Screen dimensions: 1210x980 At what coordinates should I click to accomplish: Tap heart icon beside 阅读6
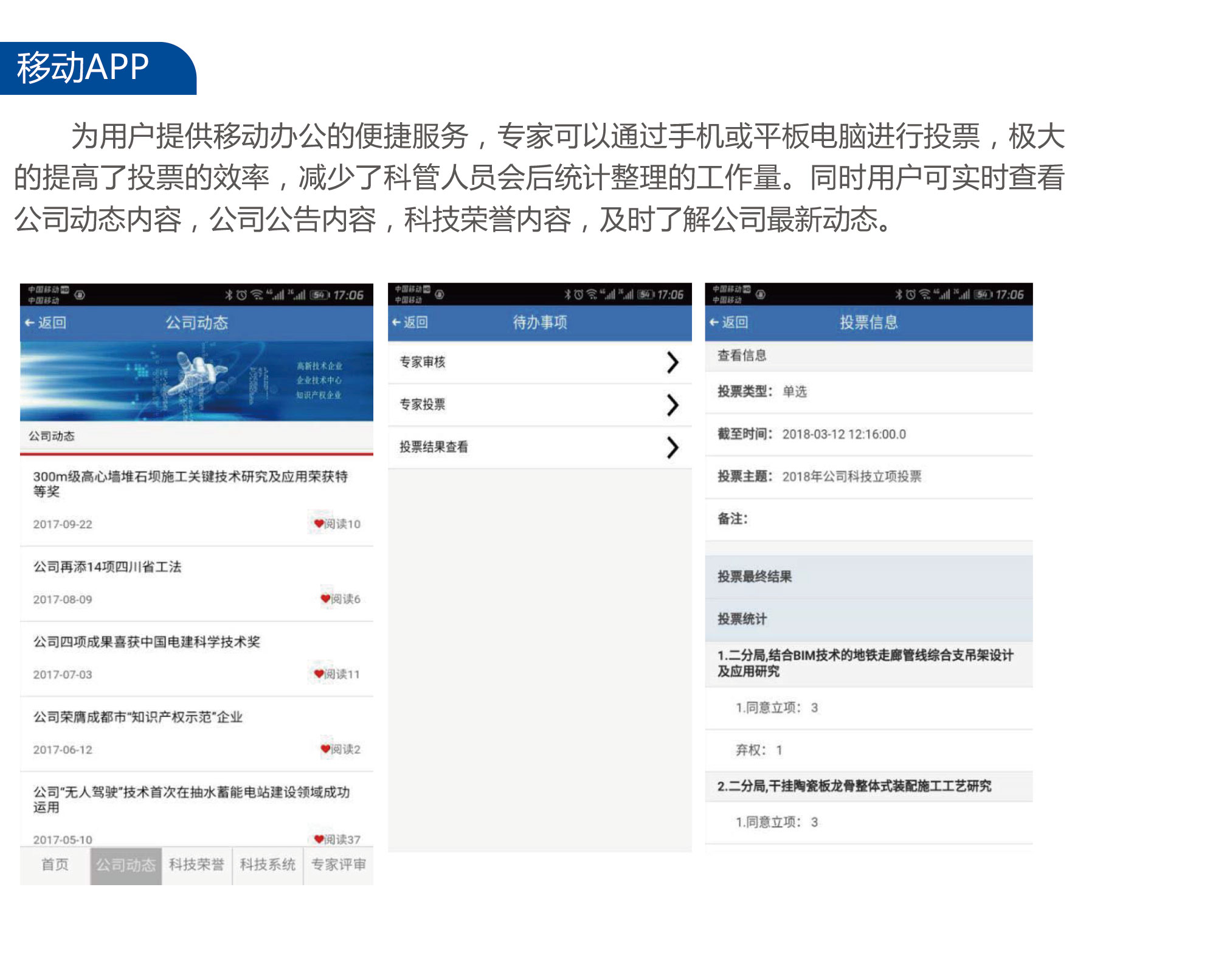coord(325,599)
